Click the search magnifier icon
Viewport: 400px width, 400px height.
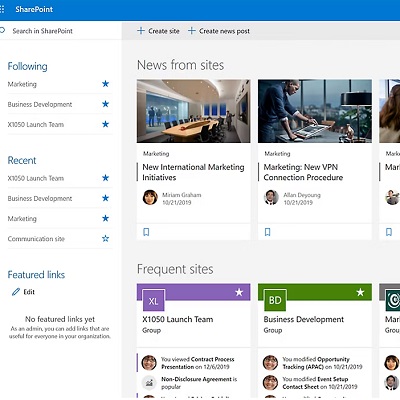click(x=3, y=30)
